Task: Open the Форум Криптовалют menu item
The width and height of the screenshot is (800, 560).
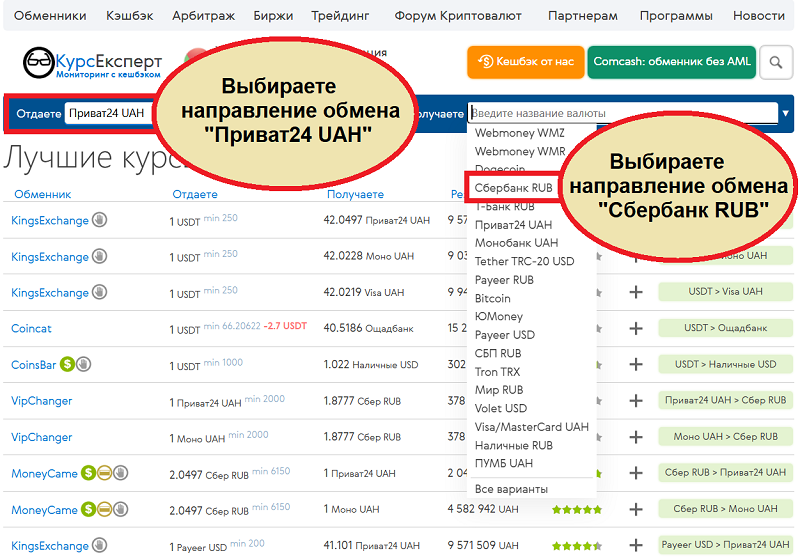Action: tap(458, 16)
